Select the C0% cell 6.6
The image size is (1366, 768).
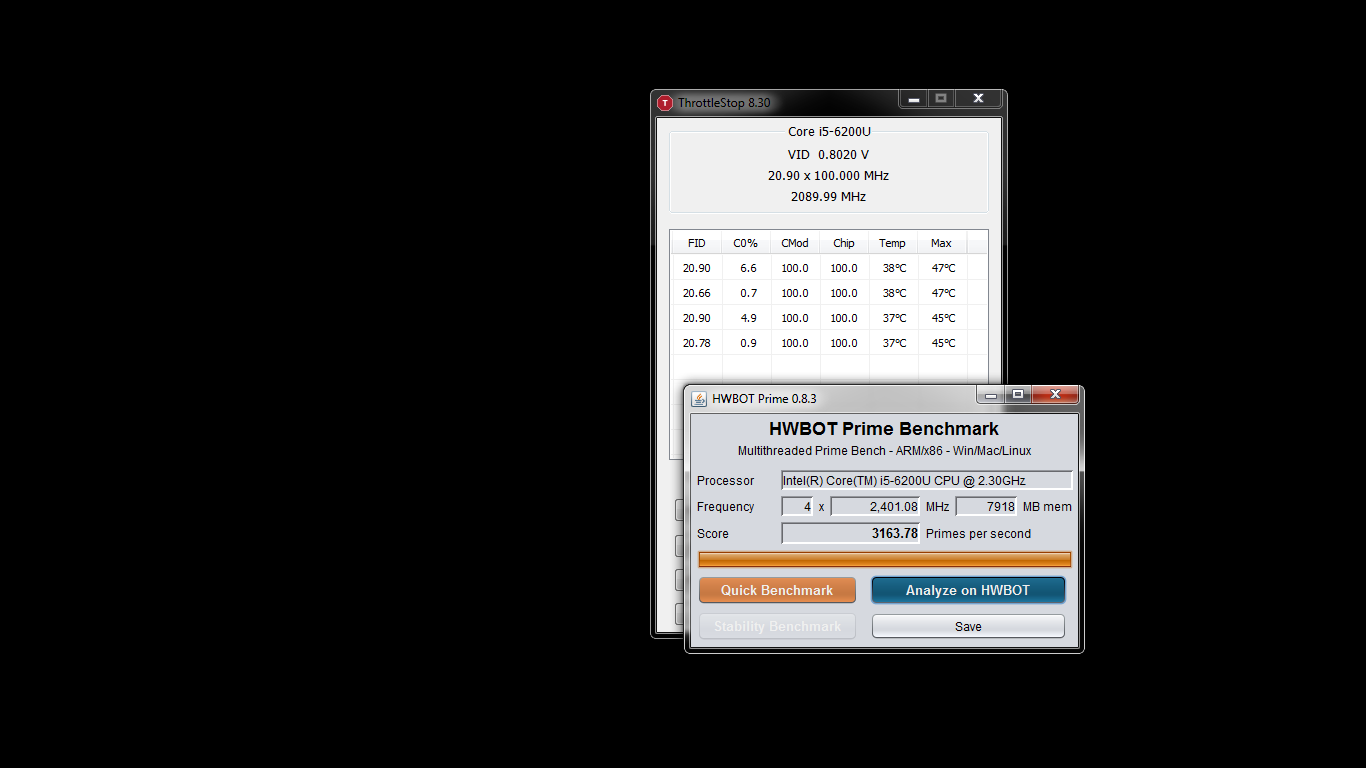(748, 268)
